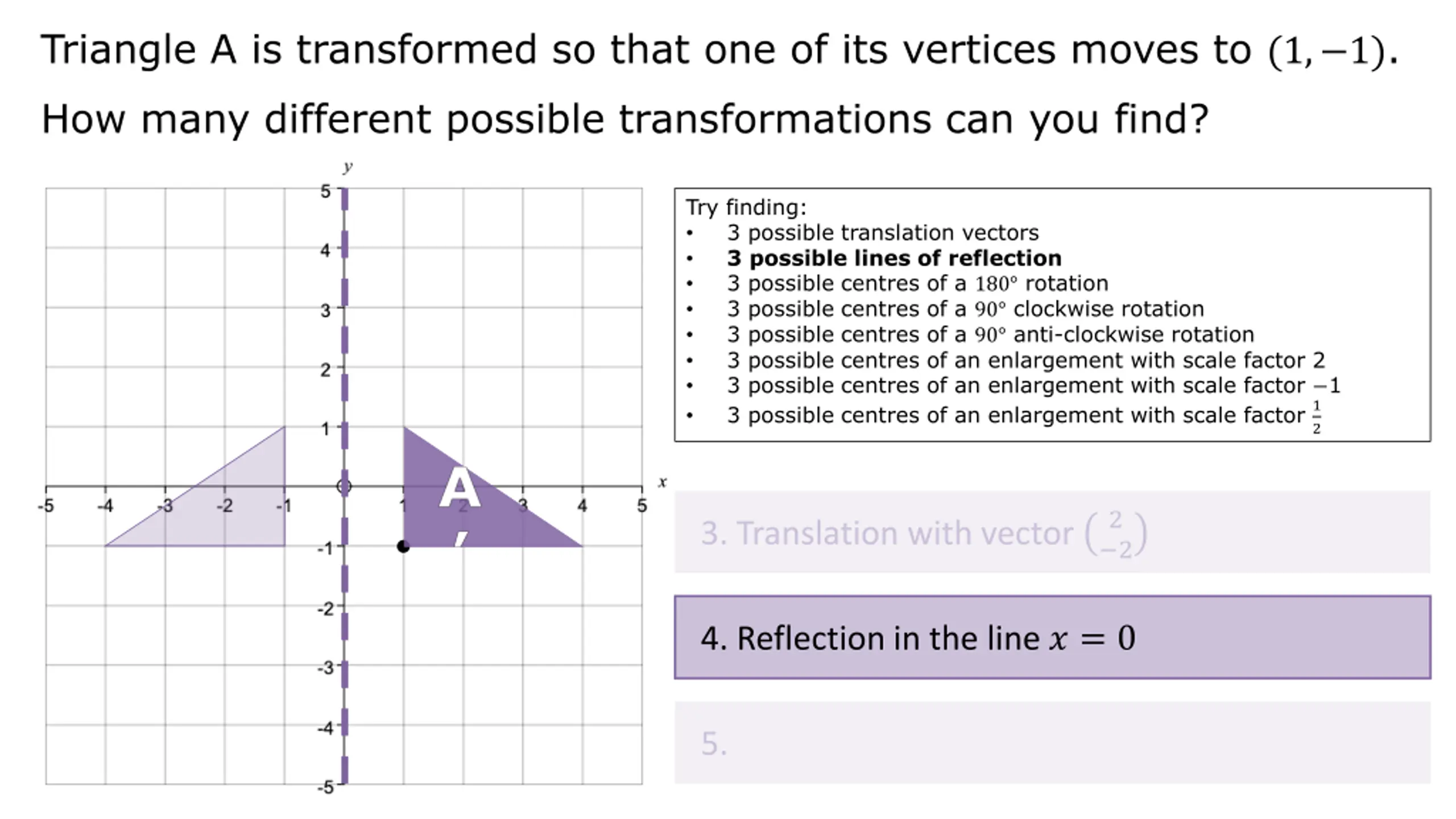Viewport: 1456px width, 819px height.
Task: Click the x-axis label
Action: 662,482
